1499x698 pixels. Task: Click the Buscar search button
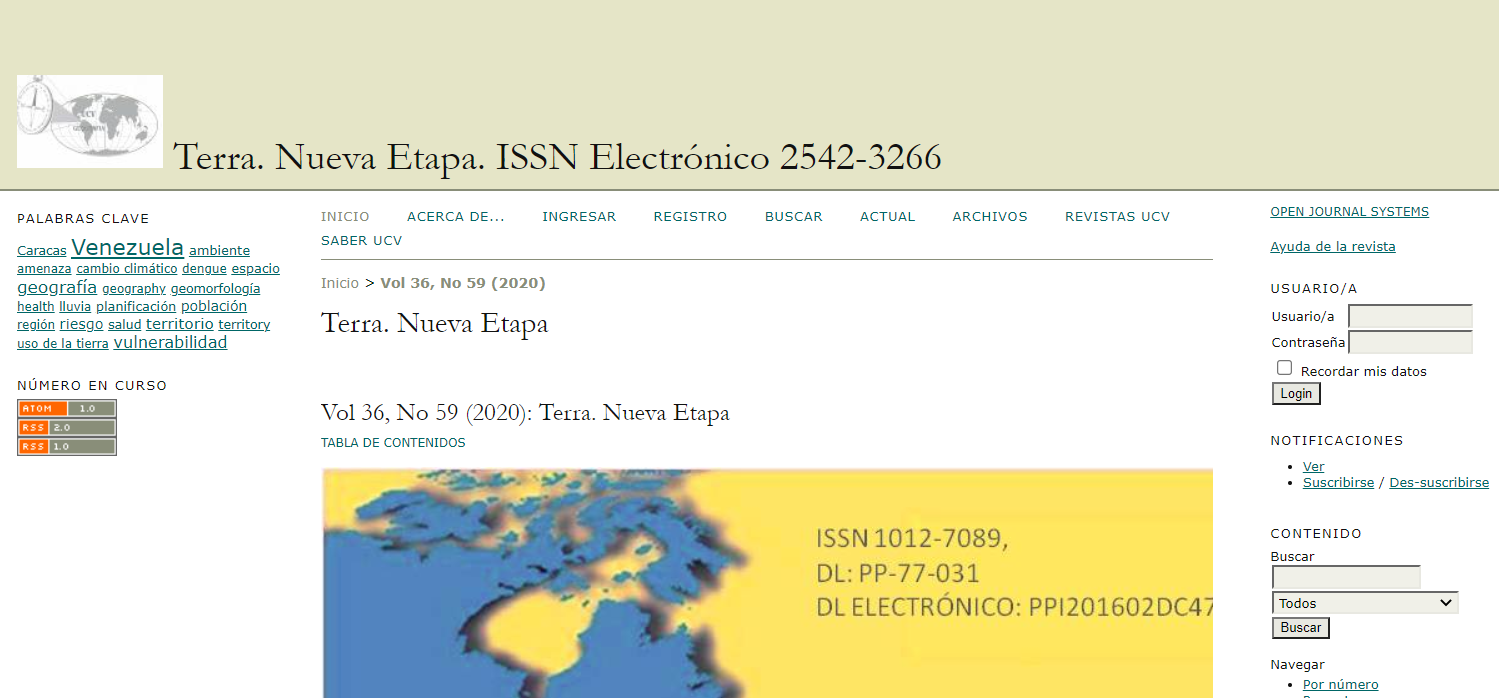click(1300, 628)
